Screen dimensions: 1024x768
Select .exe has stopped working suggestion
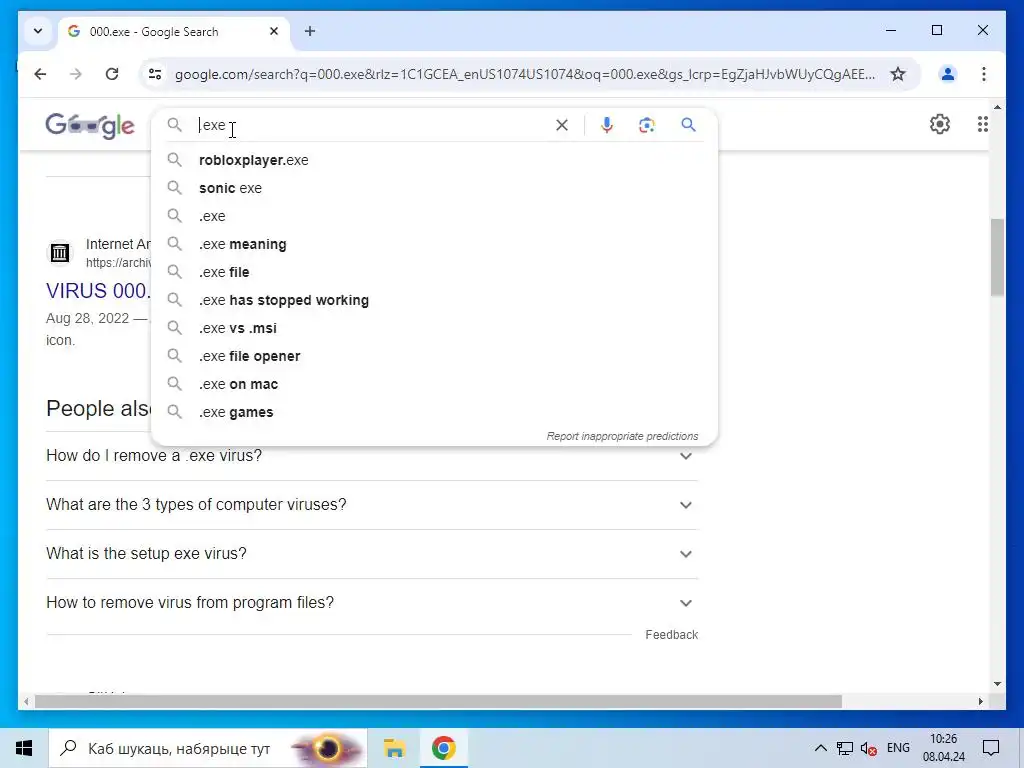(434, 300)
